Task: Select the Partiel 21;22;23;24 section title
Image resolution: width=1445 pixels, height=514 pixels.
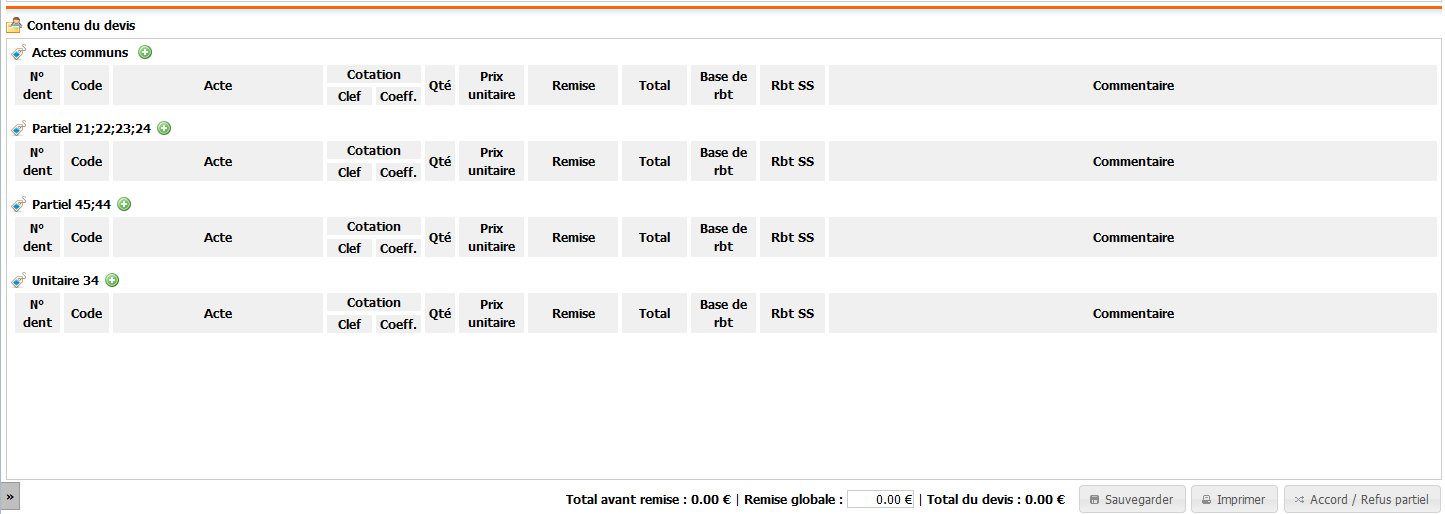Action: tap(91, 128)
